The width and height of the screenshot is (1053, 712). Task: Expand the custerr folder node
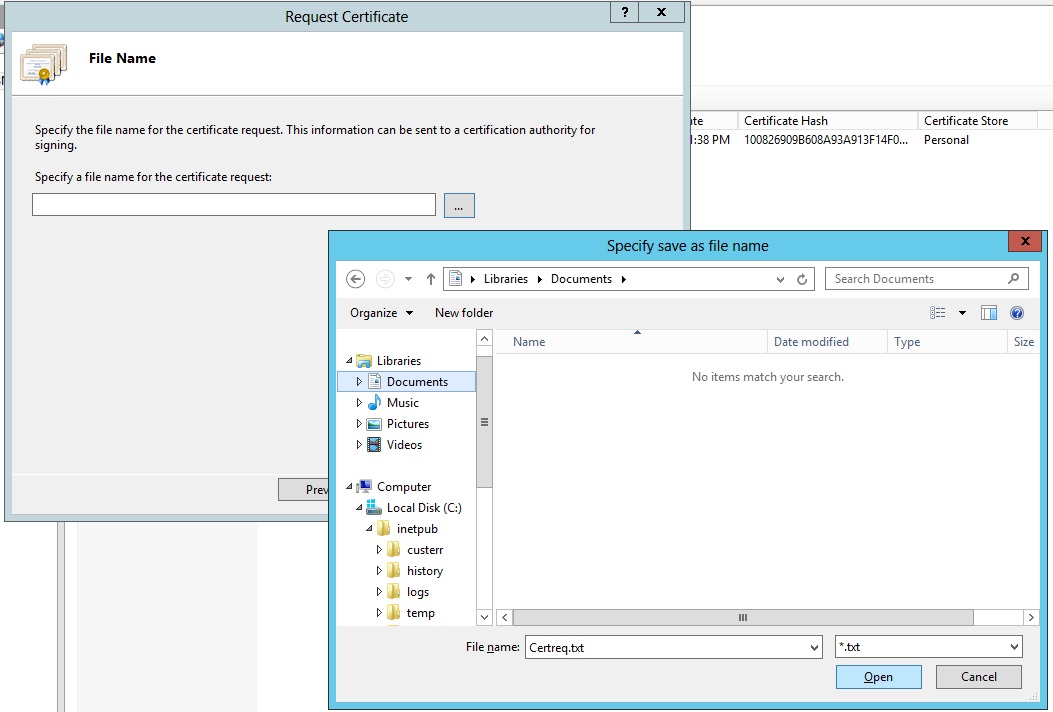click(379, 550)
